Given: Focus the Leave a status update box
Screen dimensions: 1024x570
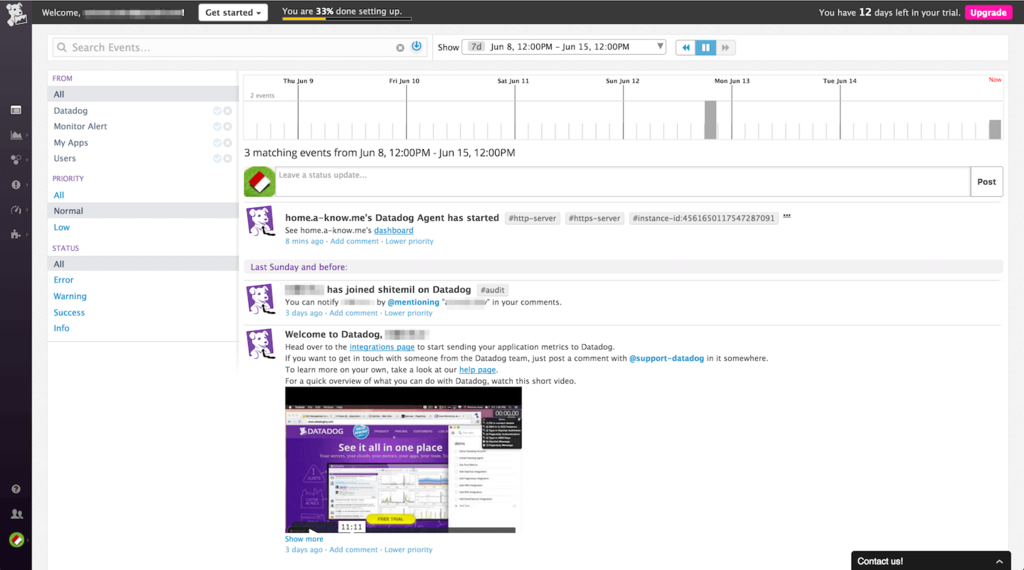Looking at the screenshot, I should pos(622,182).
